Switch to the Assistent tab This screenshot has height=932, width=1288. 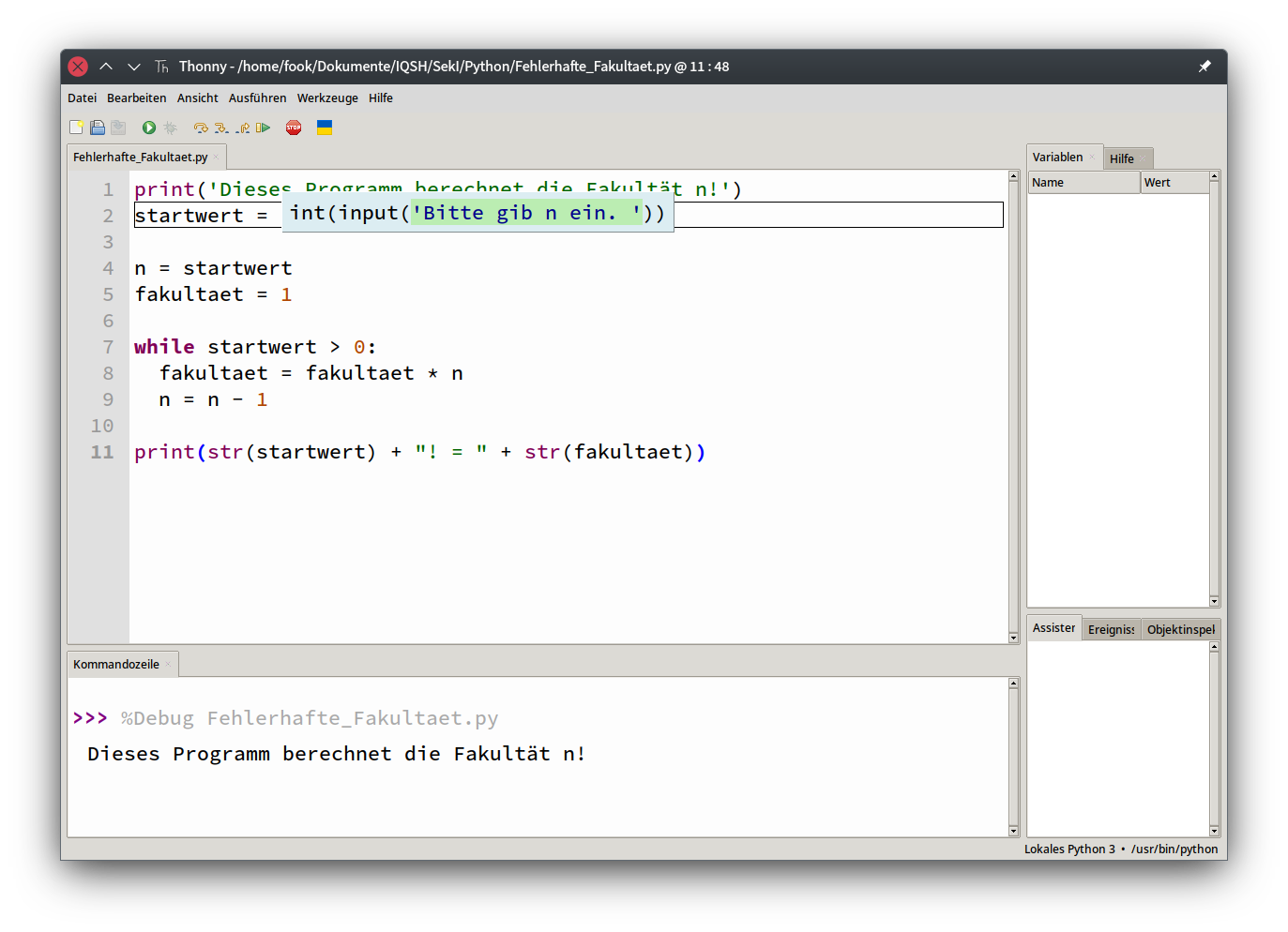pos(1053,628)
